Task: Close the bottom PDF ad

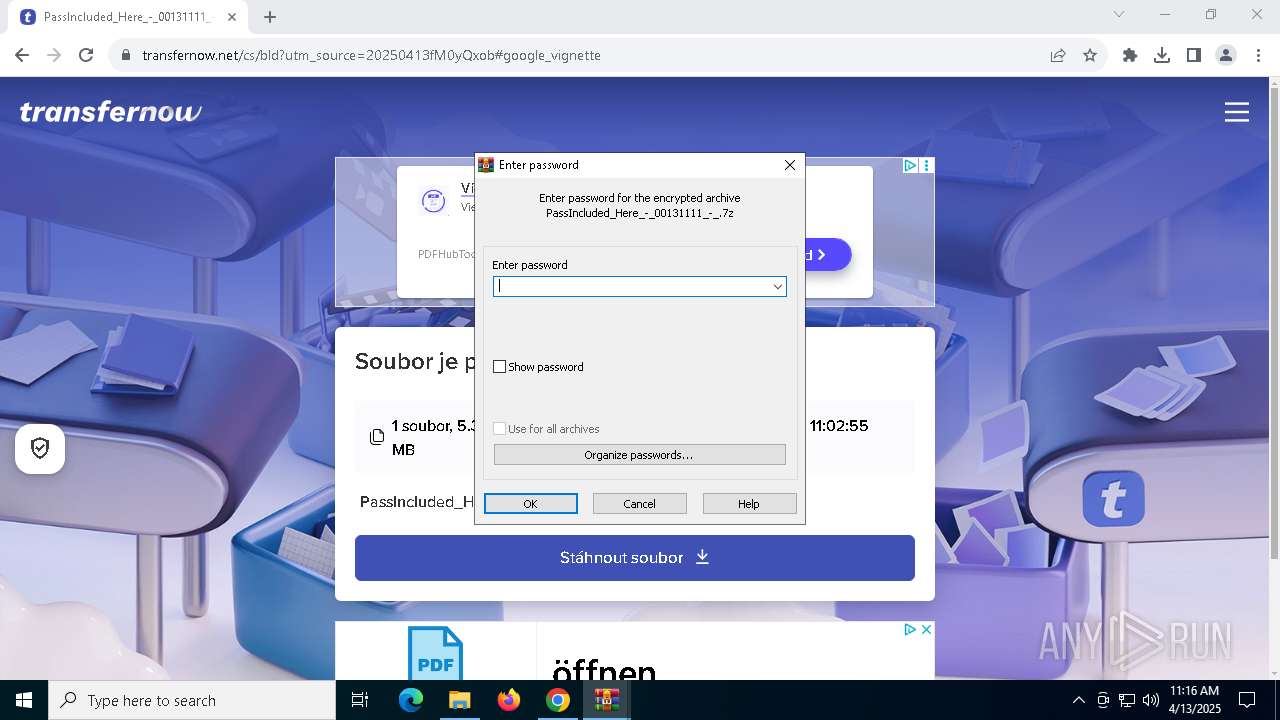Action: point(926,630)
